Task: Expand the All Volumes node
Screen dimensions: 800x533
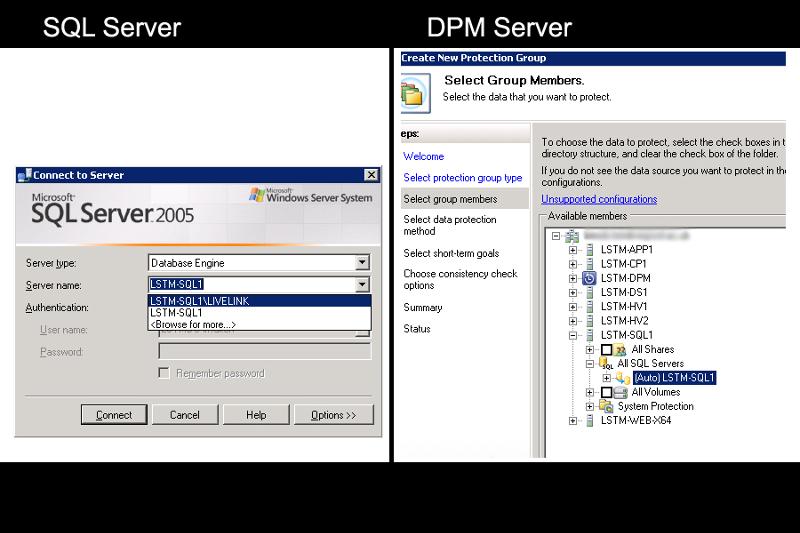Action: tap(590, 392)
